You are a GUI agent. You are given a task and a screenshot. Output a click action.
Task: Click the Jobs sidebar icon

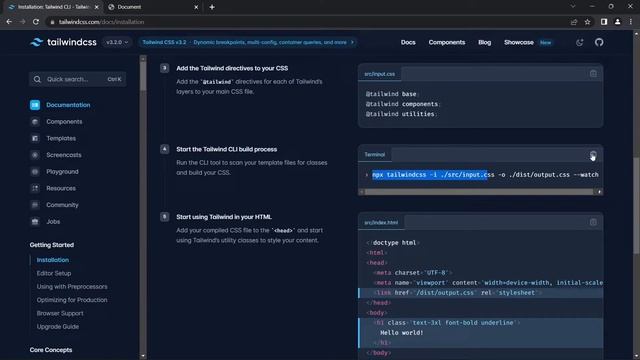pos(35,222)
